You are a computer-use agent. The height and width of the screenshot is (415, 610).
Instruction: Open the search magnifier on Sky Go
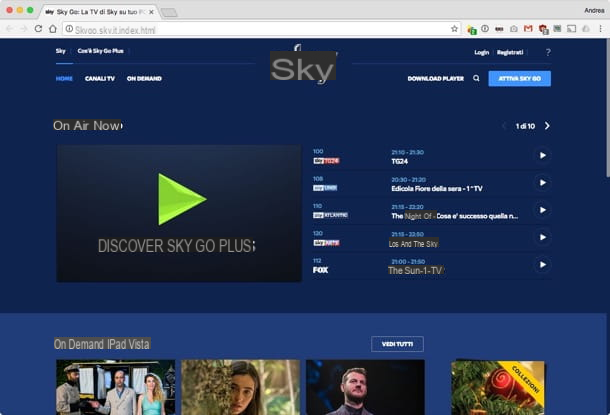coord(476,79)
